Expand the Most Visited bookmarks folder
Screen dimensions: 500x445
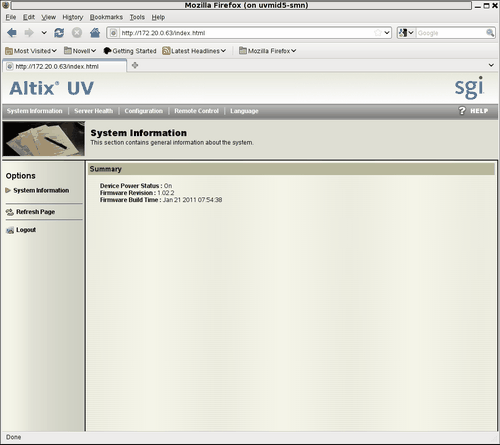point(31,51)
